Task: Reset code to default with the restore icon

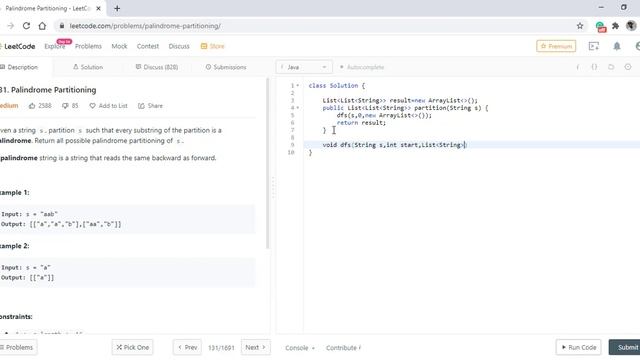Action: coord(611,67)
